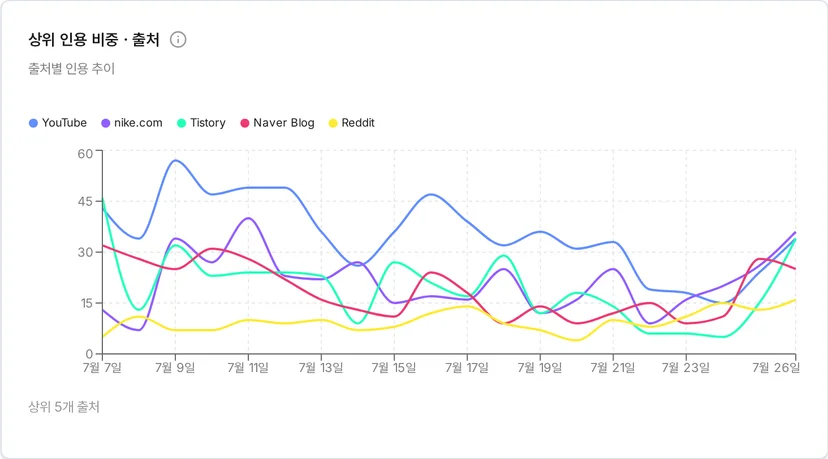This screenshot has height=459, width=828.
Task: Click the green Tistory legend dot
Action: (182, 123)
